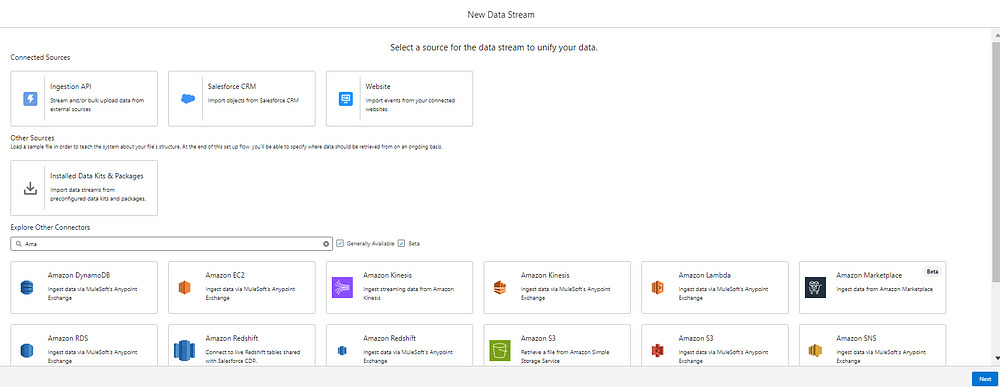Click the "Other Sources" heading
Screen dimensions: 1000x387
33,138
